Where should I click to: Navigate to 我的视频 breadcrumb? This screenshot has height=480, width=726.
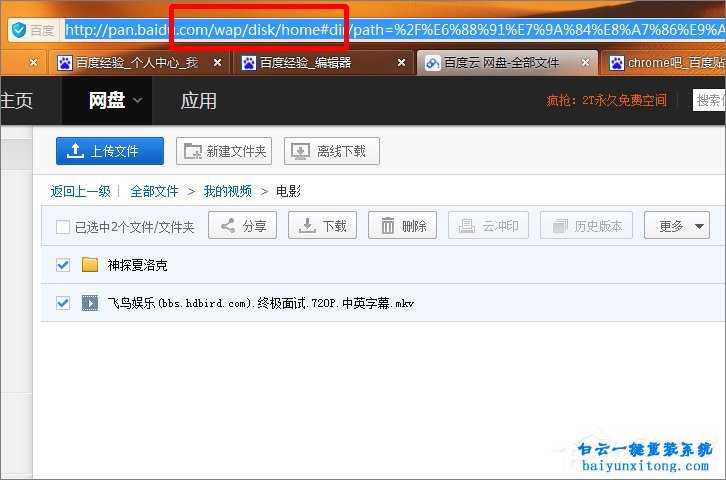tap(228, 191)
